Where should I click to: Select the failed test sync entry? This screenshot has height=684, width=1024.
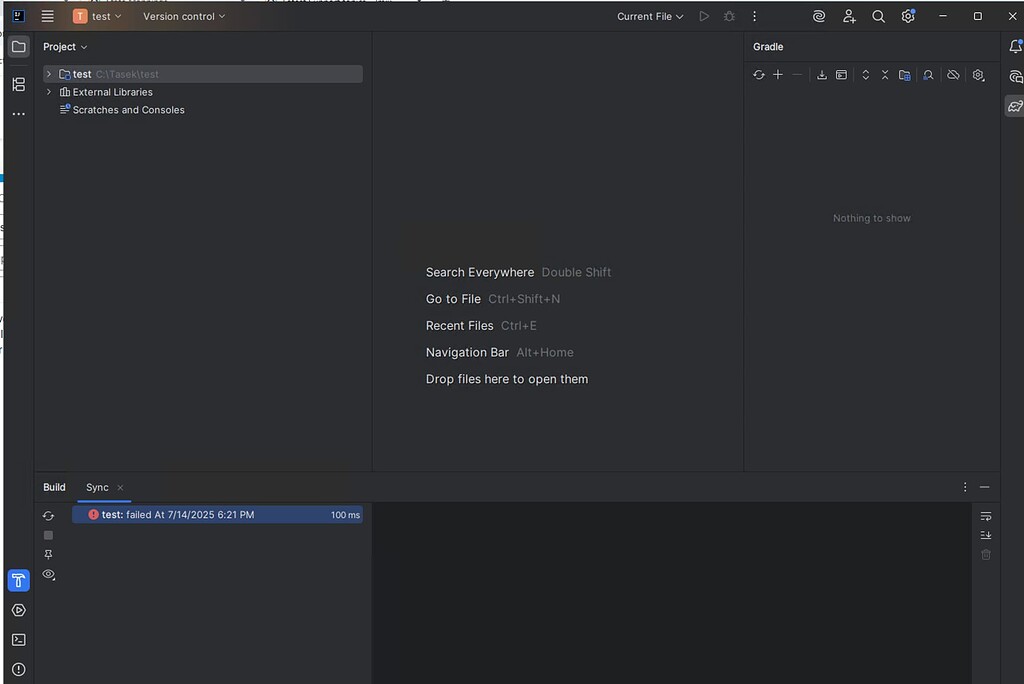coord(217,515)
